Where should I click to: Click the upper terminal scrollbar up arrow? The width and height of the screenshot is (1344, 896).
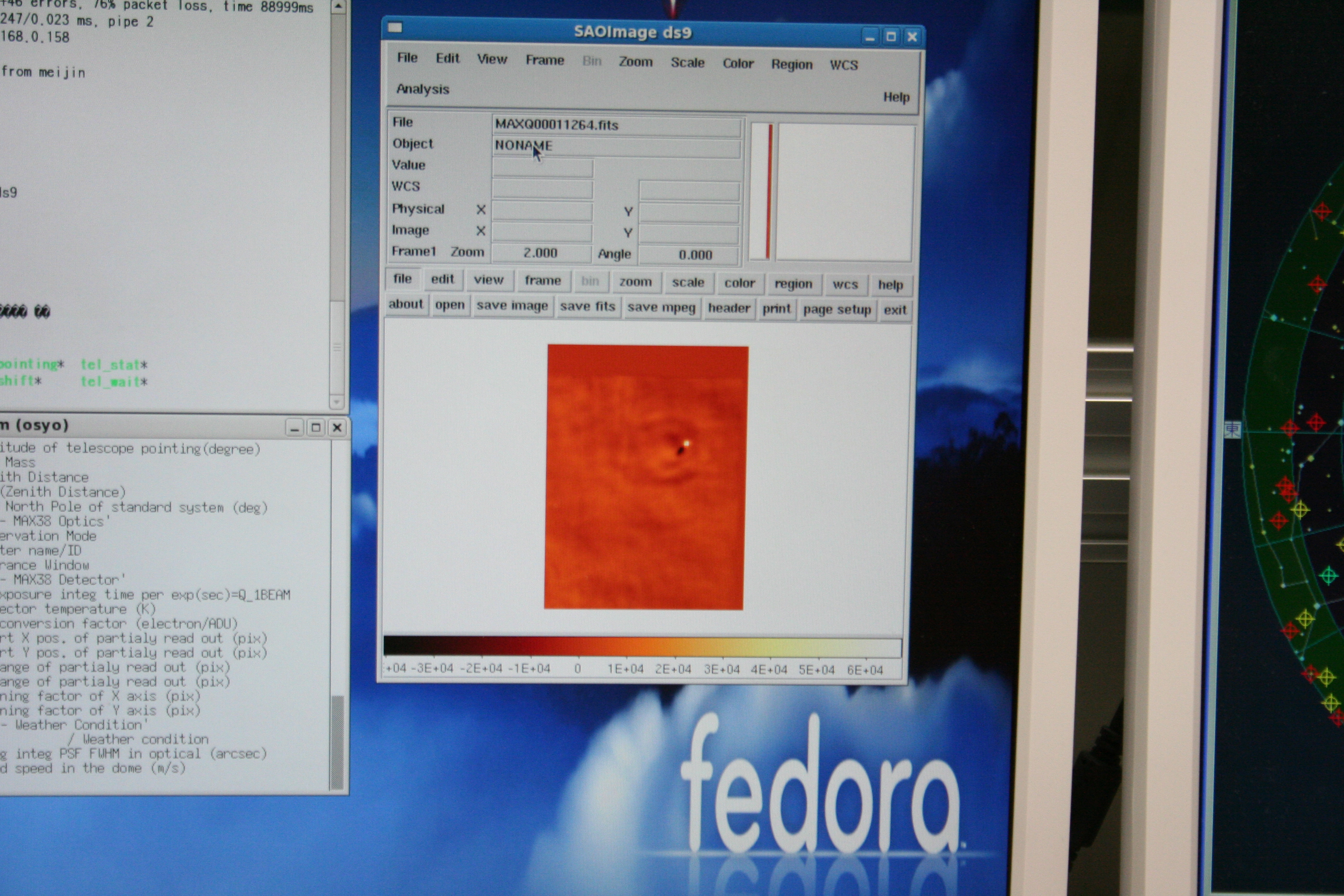(x=338, y=7)
